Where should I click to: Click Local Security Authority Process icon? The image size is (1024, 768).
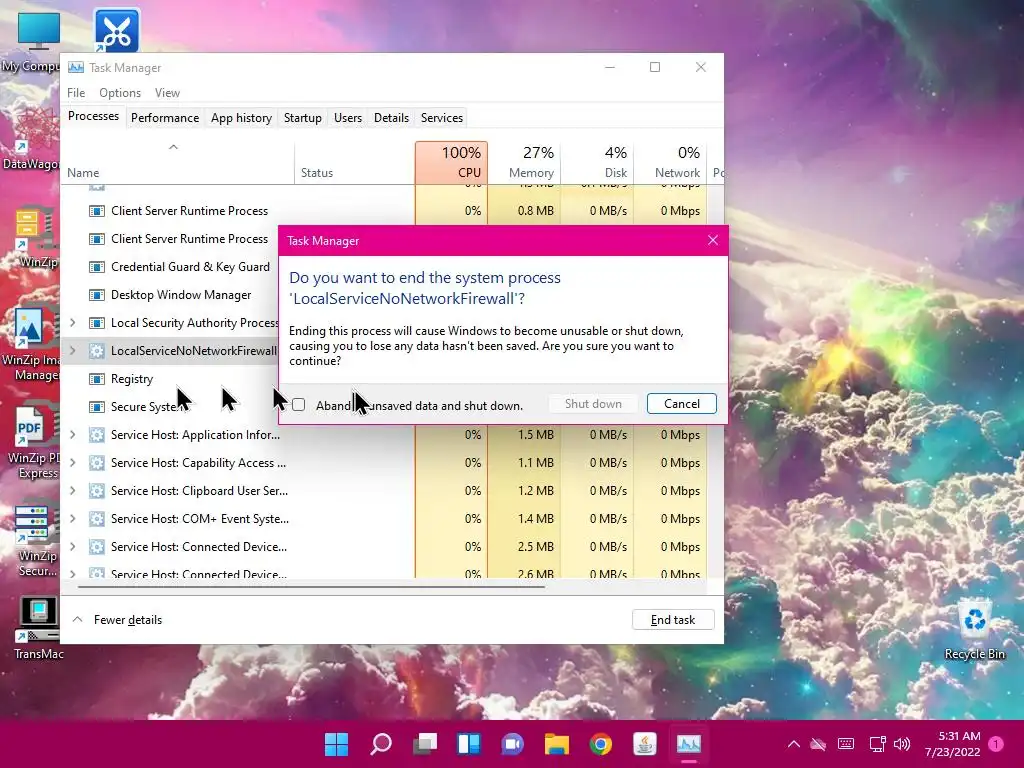click(x=97, y=323)
